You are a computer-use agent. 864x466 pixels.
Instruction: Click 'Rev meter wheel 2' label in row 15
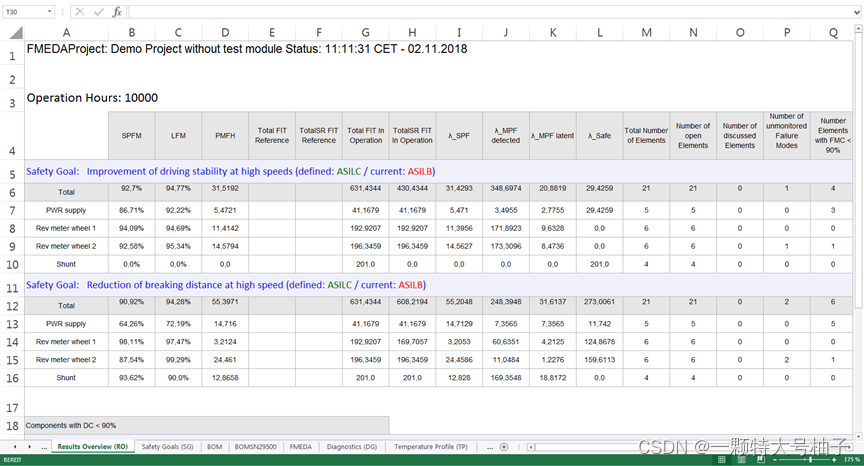pos(66,360)
